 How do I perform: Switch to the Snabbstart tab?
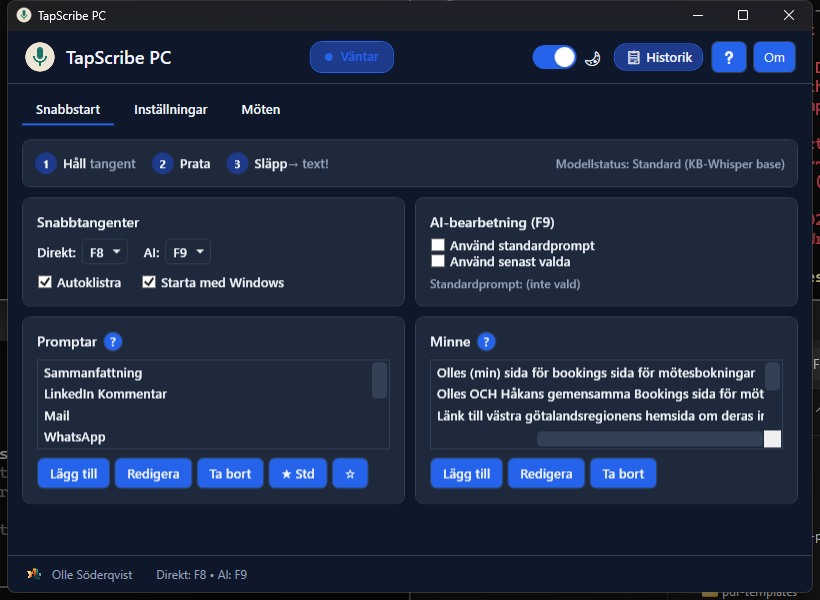coord(68,109)
